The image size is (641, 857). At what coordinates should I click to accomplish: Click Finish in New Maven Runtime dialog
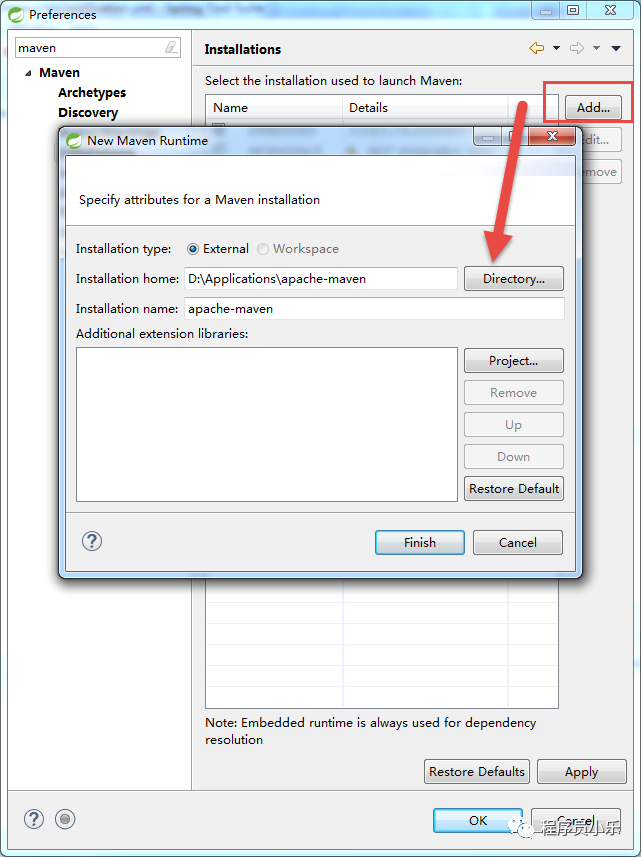click(420, 542)
